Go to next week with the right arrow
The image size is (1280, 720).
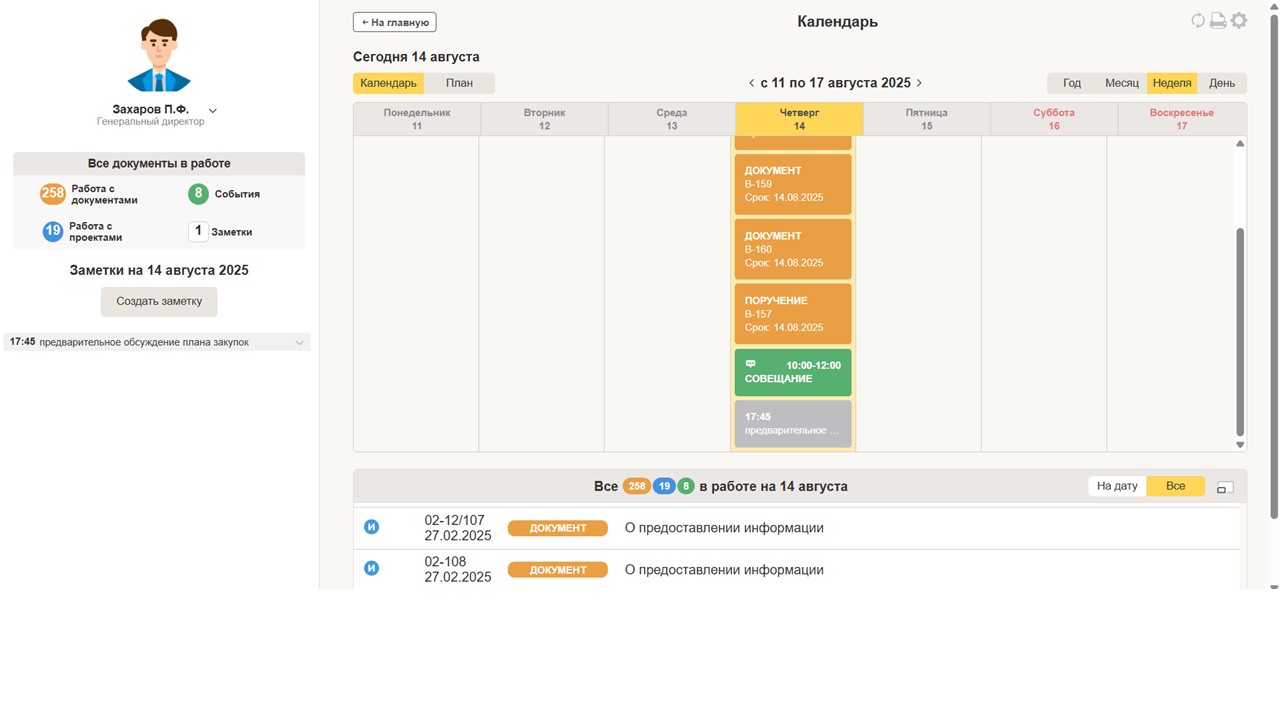919,83
